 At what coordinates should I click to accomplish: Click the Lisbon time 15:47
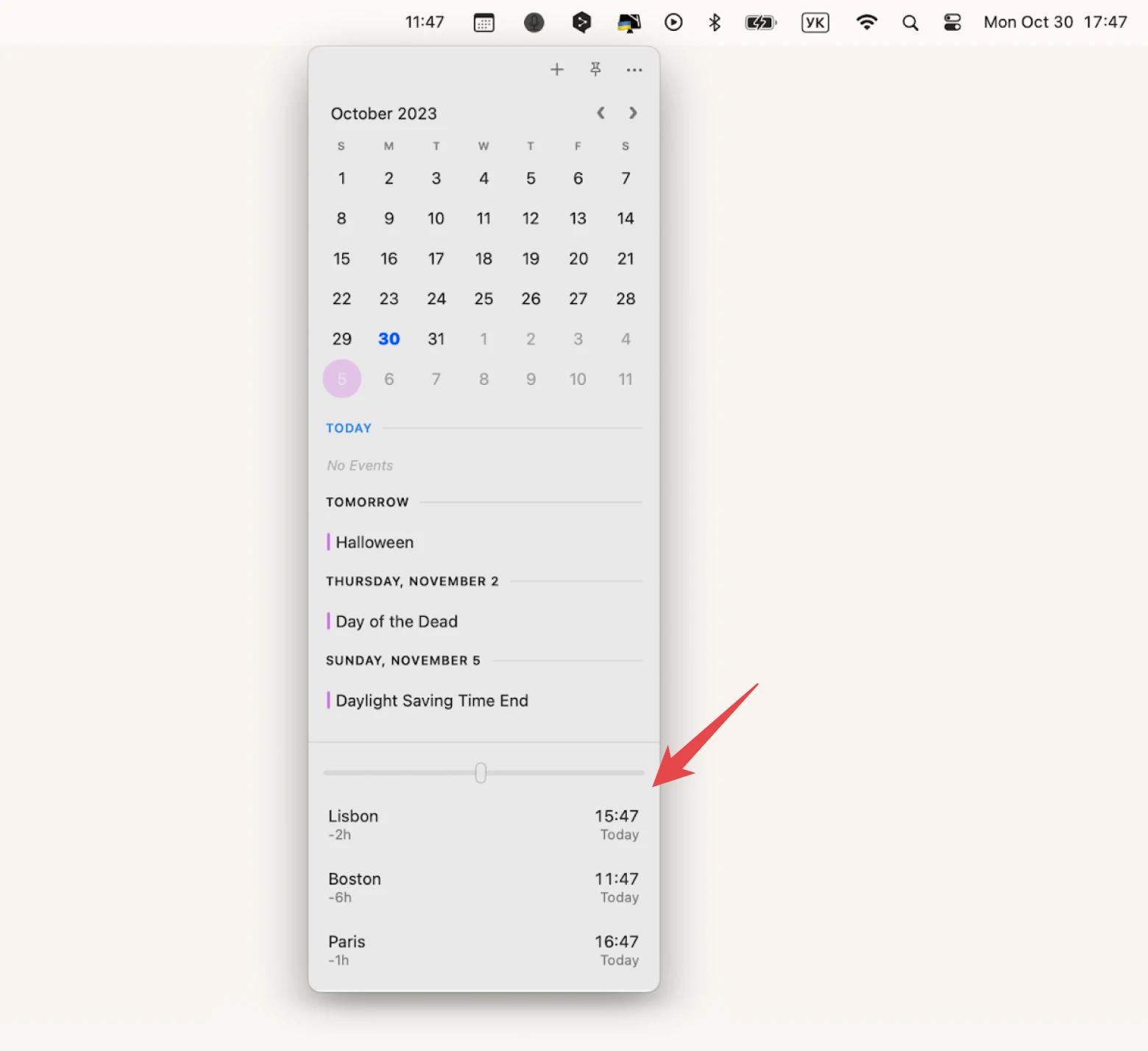pyautogui.click(x=617, y=816)
